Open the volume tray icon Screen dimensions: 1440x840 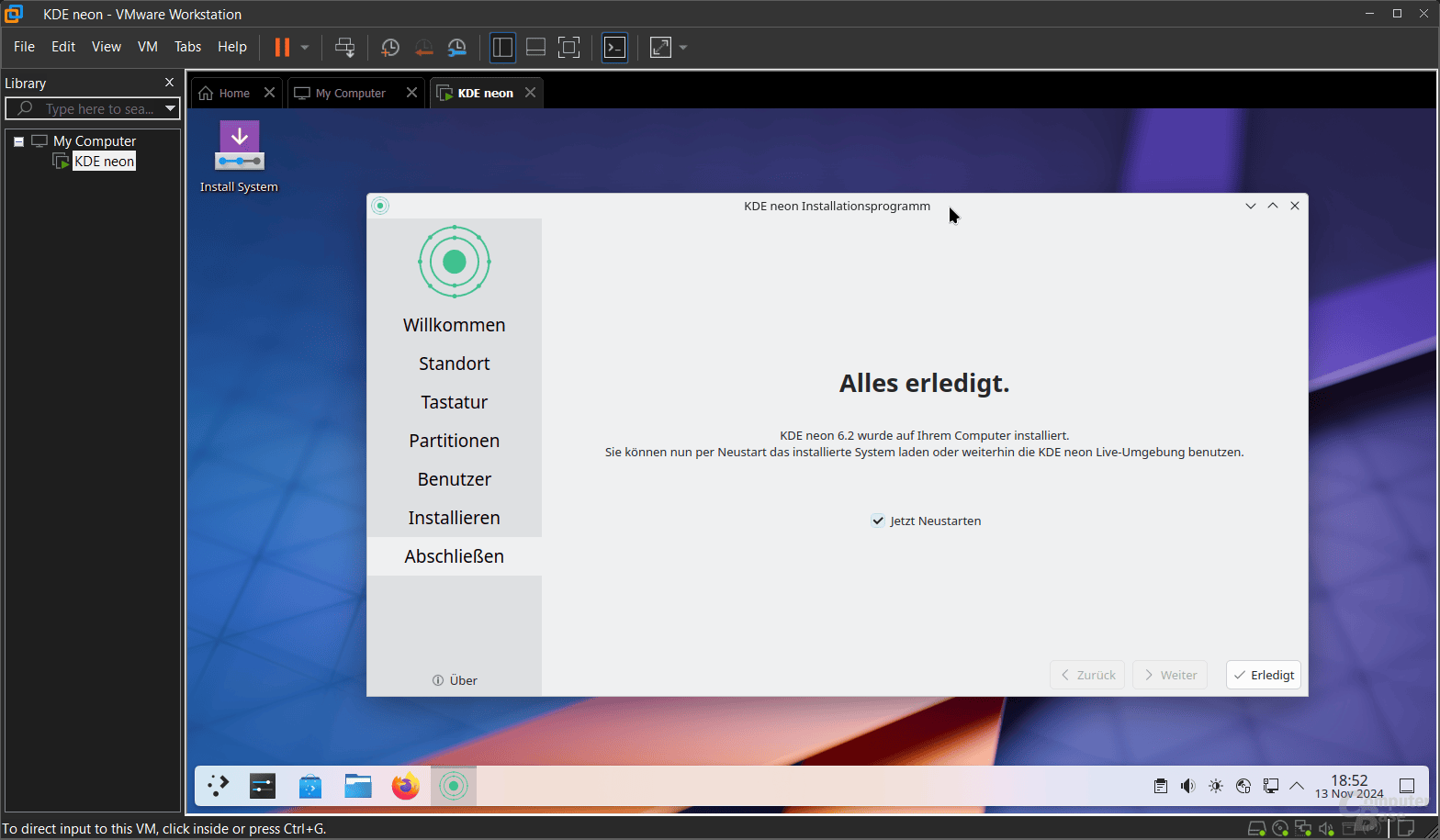pyautogui.click(x=1188, y=786)
